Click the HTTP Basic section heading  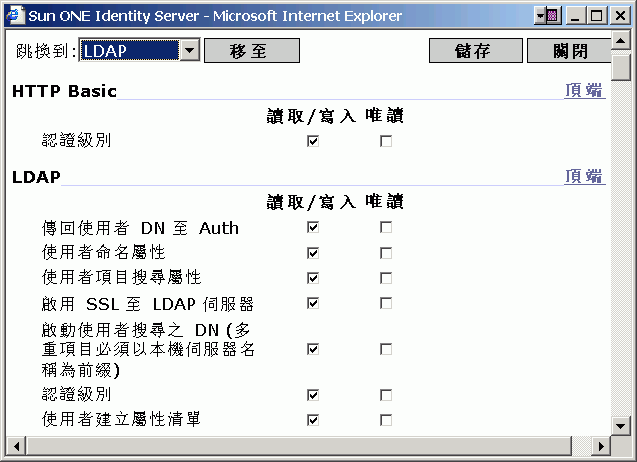click(x=64, y=91)
